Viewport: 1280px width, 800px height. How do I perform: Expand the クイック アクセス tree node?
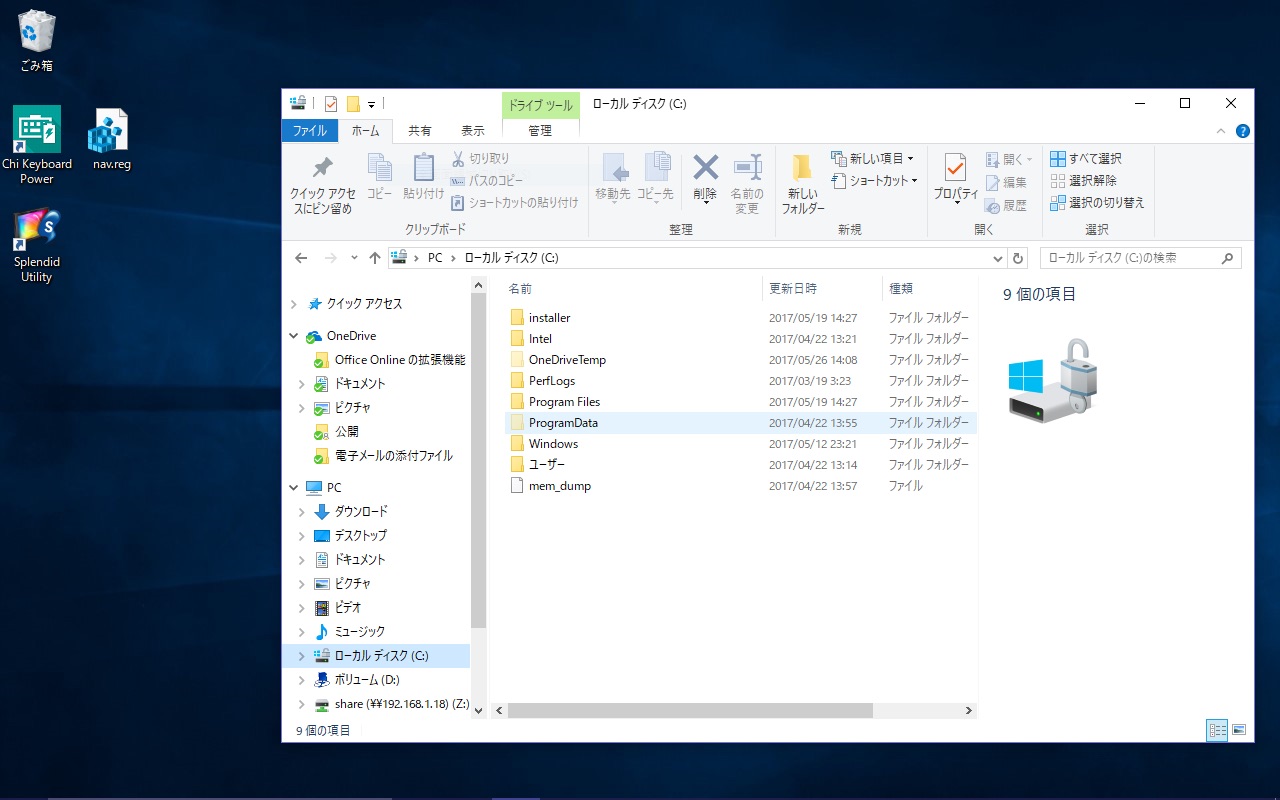pos(294,304)
